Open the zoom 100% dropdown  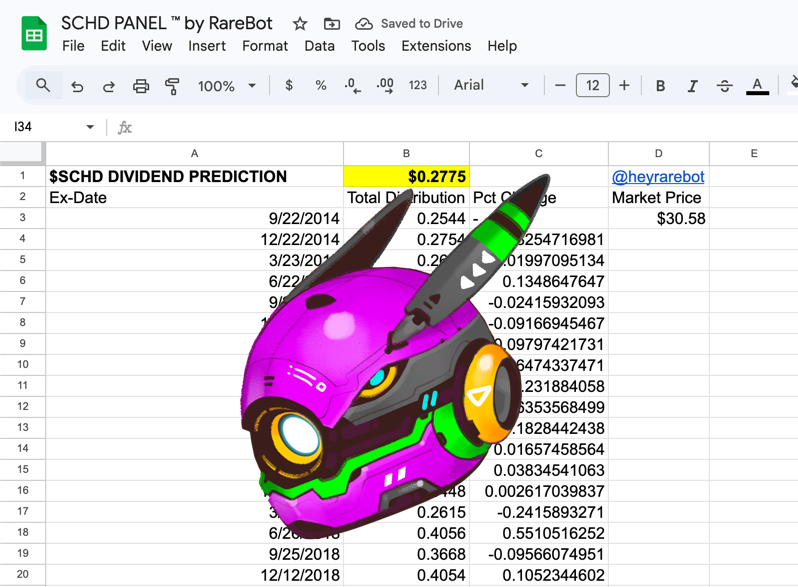(226, 86)
